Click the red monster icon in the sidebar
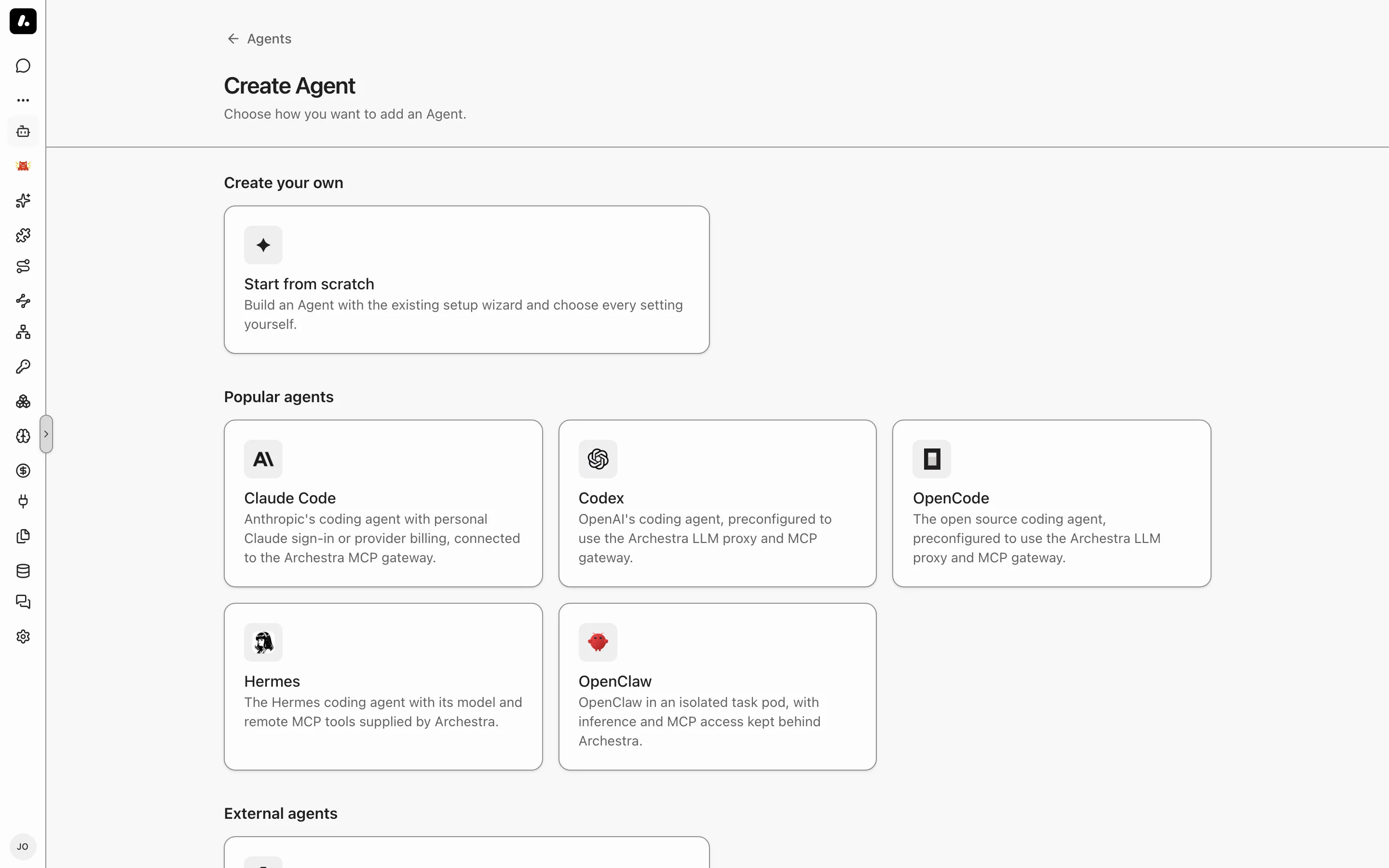 [x=23, y=166]
